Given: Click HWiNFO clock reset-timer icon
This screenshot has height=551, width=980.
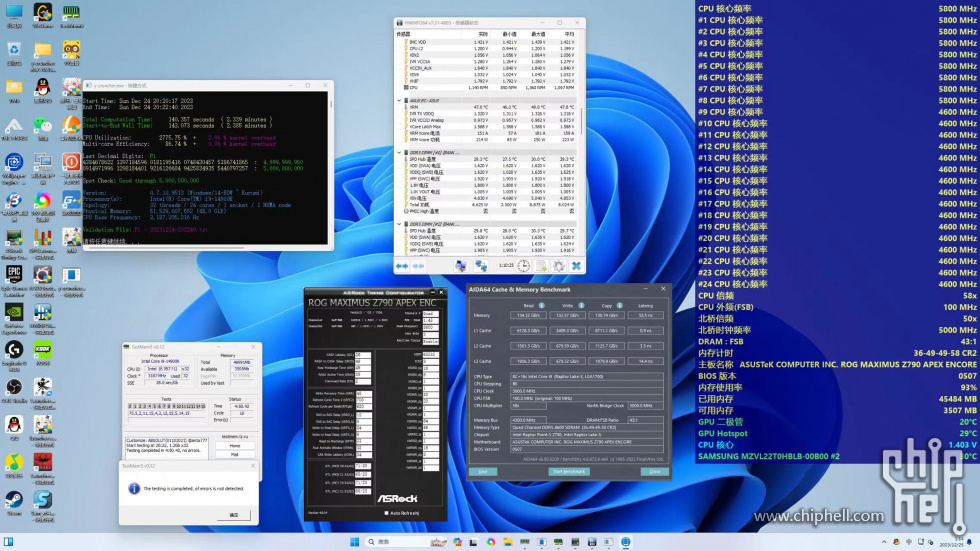Looking at the screenshot, I should pyautogui.click(x=524, y=266).
